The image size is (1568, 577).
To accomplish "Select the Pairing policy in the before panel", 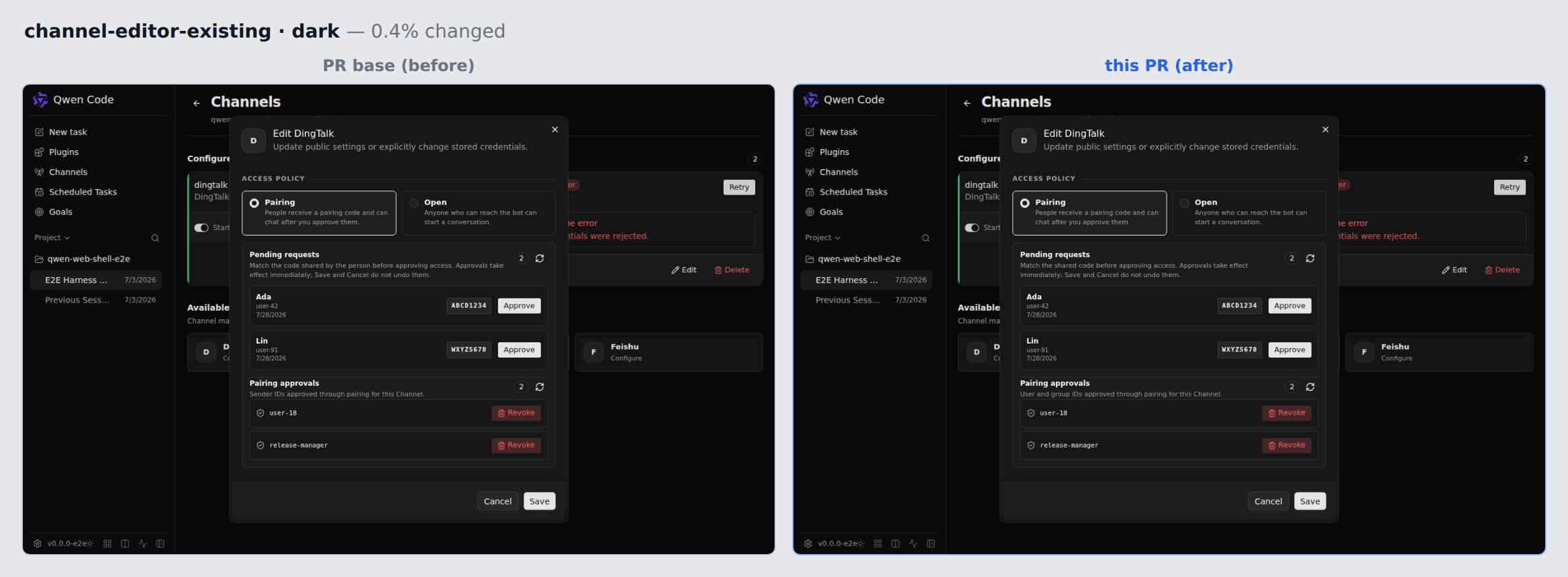I will (x=319, y=213).
